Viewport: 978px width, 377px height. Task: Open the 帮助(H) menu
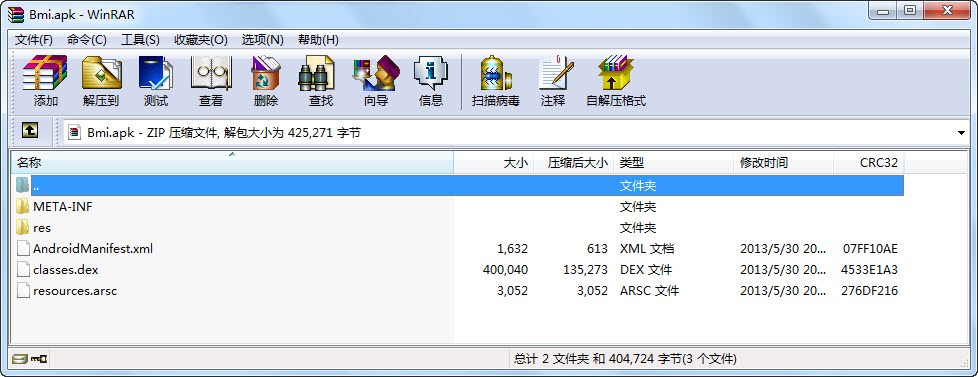coord(318,40)
